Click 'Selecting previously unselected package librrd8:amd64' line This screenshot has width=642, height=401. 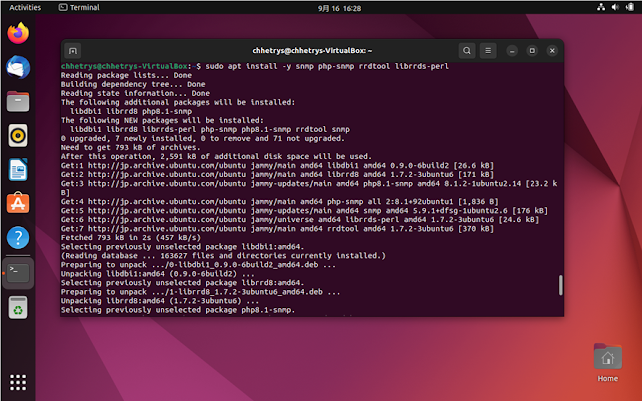pyautogui.click(x=183, y=282)
